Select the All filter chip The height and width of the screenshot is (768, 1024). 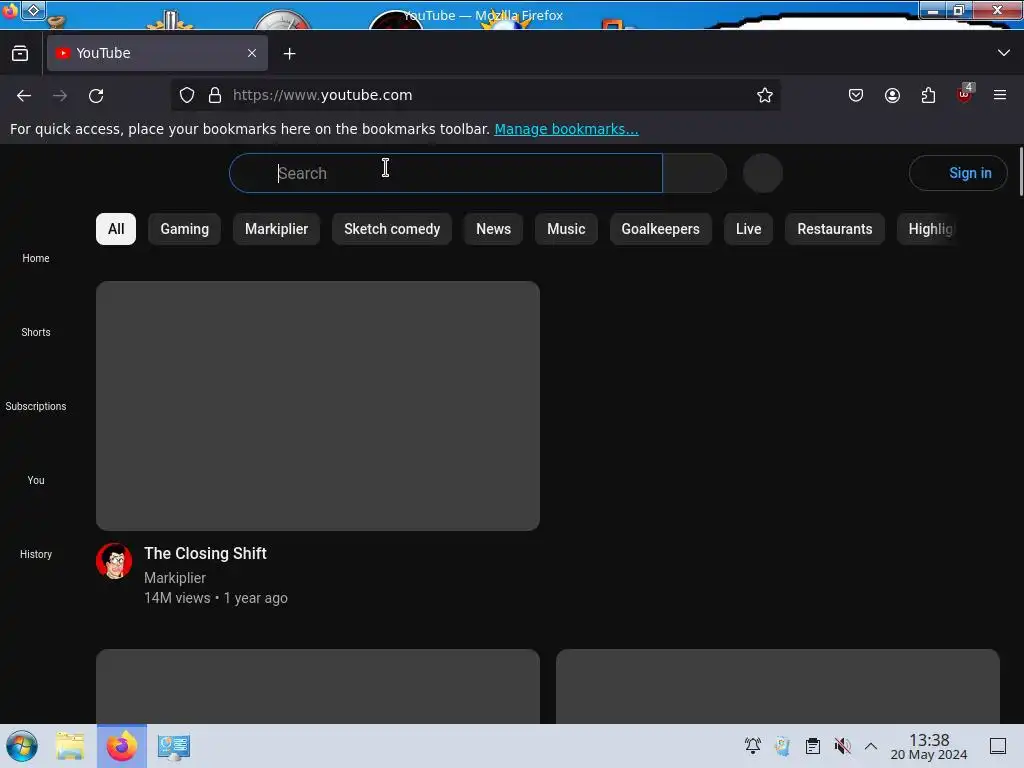(x=116, y=229)
